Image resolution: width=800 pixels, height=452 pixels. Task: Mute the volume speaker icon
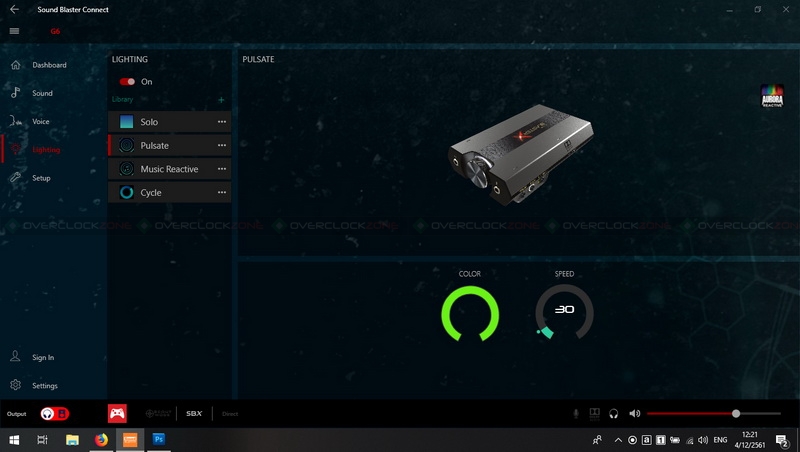pos(634,414)
